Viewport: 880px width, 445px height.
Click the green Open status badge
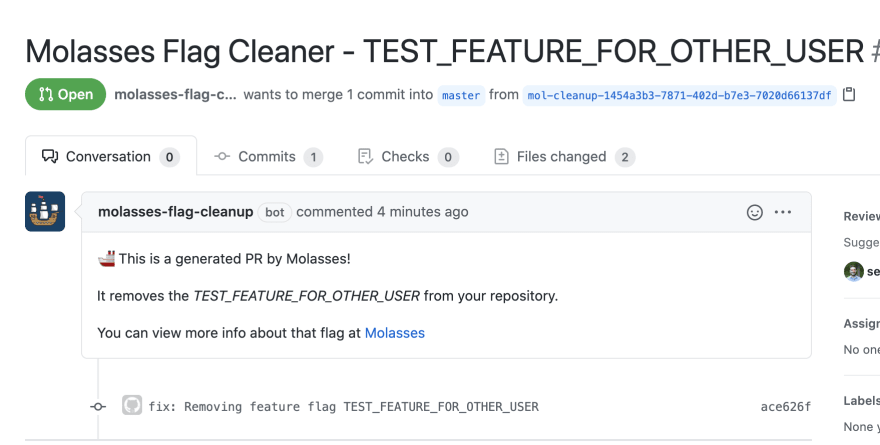pyautogui.click(x=66, y=94)
